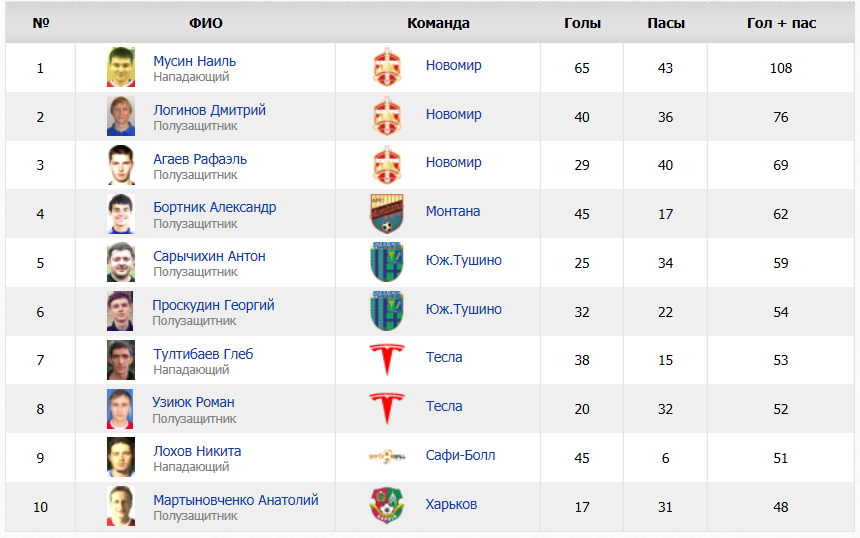860x538 pixels.
Task: Click Юж.Тушино logo next to Сарычихин Антон
Action: pos(387,262)
